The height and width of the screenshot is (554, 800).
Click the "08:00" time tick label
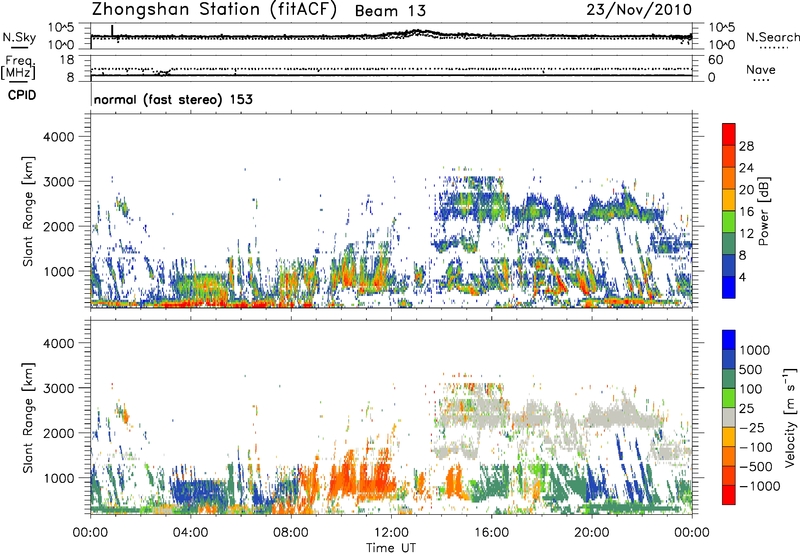coord(291,533)
